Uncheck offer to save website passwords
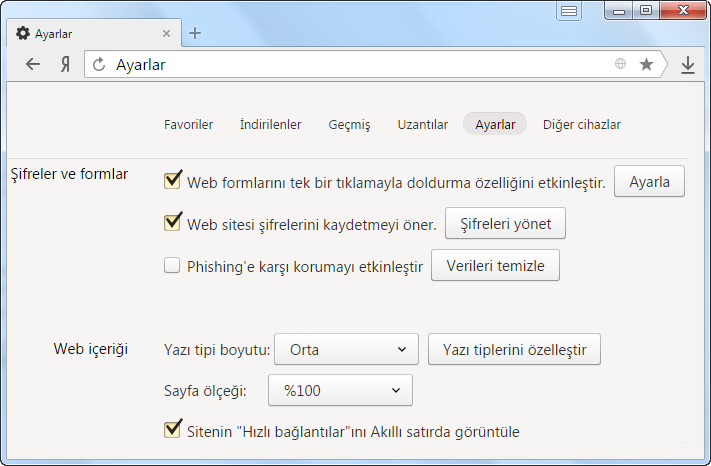The height and width of the screenshot is (466, 711). click(x=172, y=222)
